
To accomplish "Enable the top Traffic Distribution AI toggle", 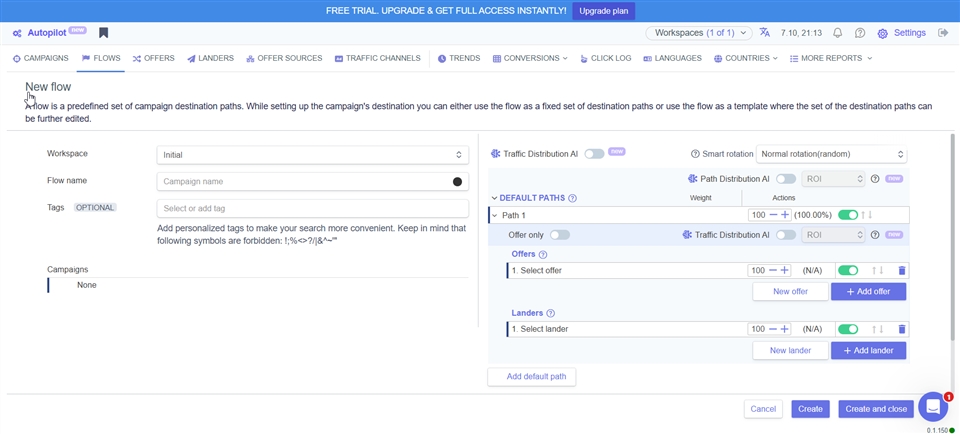I will (594, 154).
